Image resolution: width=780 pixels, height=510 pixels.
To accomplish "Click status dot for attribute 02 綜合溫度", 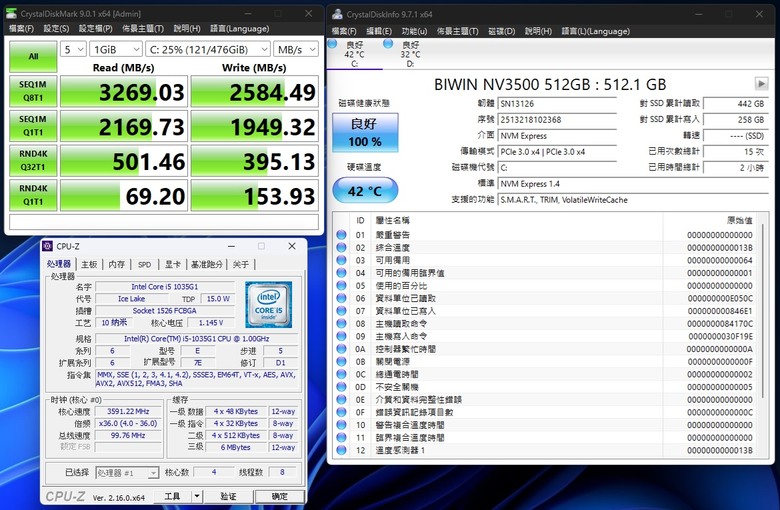I will click(x=341, y=247).
